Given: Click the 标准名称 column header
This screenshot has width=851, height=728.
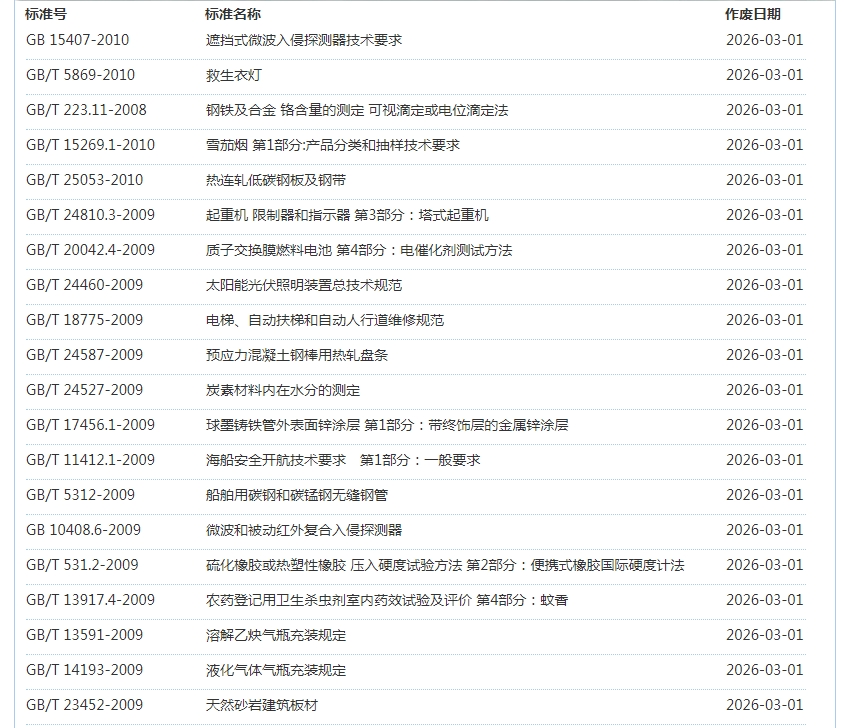Looking at the screenshot, I should tap(233, 15).
